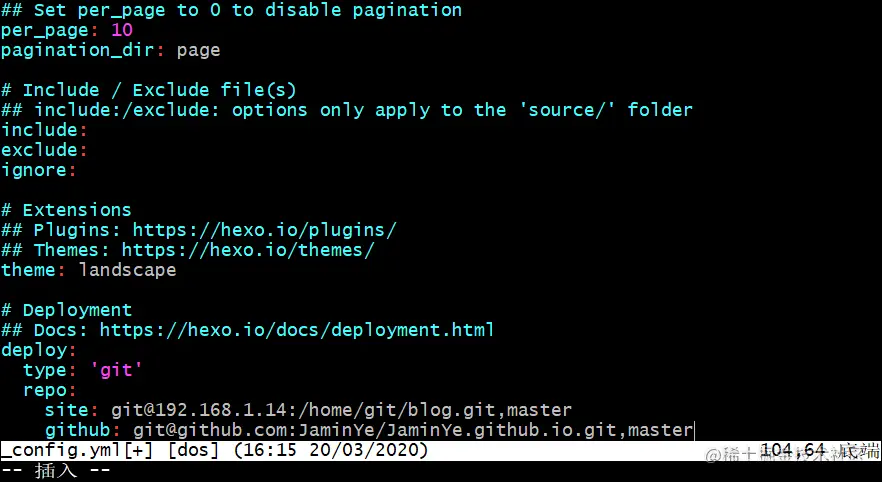882x482 pixels.
Task: Click the [dos] file format indicator
Action: pos(193,451)
